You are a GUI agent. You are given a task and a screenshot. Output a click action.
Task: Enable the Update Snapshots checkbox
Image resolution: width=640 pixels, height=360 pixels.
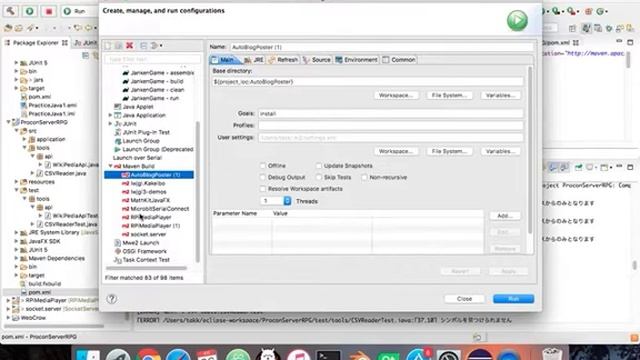(319, 166)
